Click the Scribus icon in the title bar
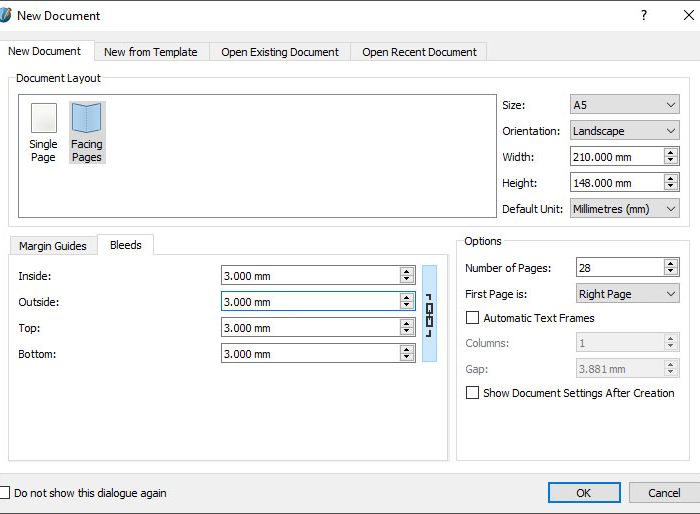The height and width of the screenshot is (514, 700). pos(7,15)
